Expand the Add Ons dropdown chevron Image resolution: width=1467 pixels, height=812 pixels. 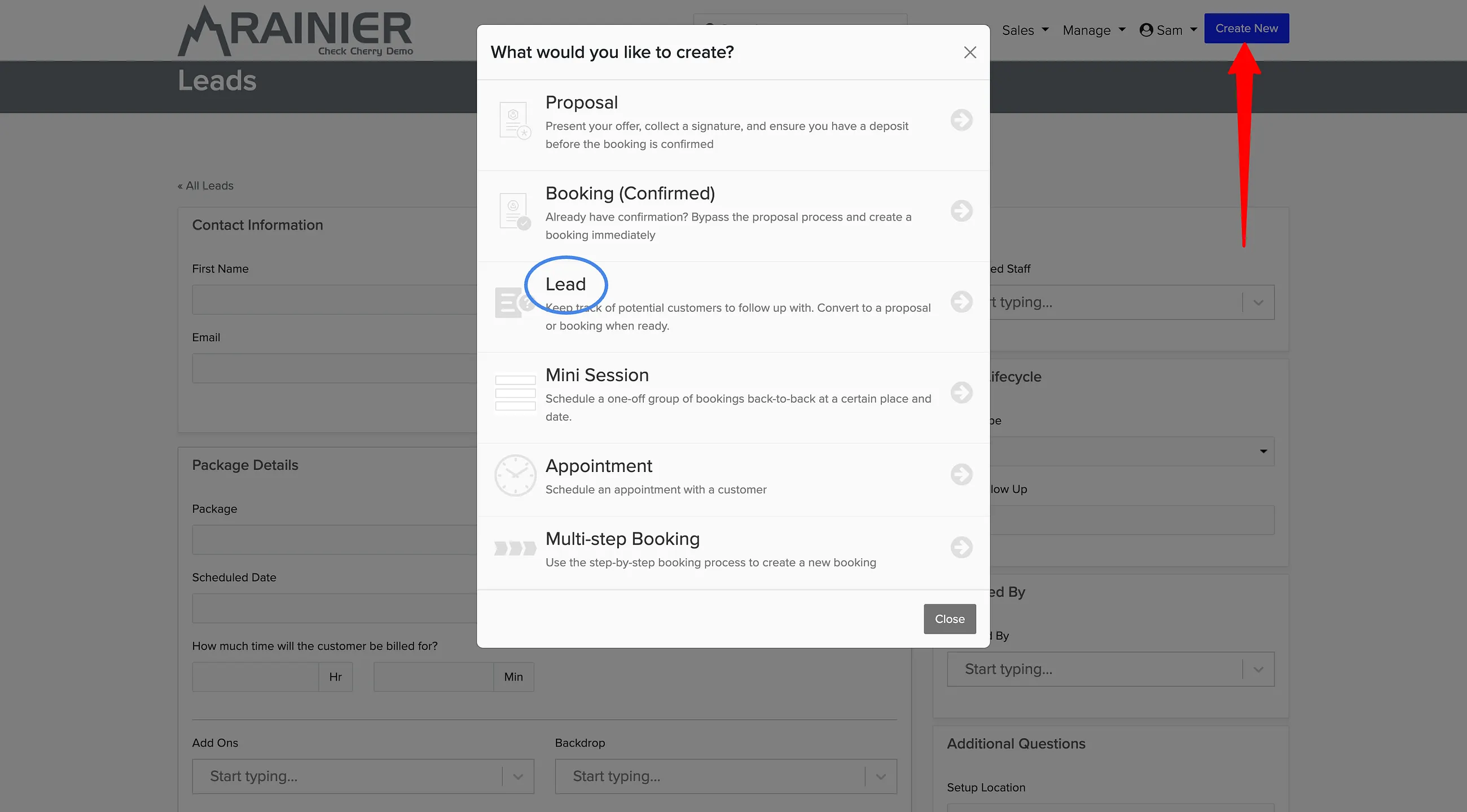tap(517, 776)
